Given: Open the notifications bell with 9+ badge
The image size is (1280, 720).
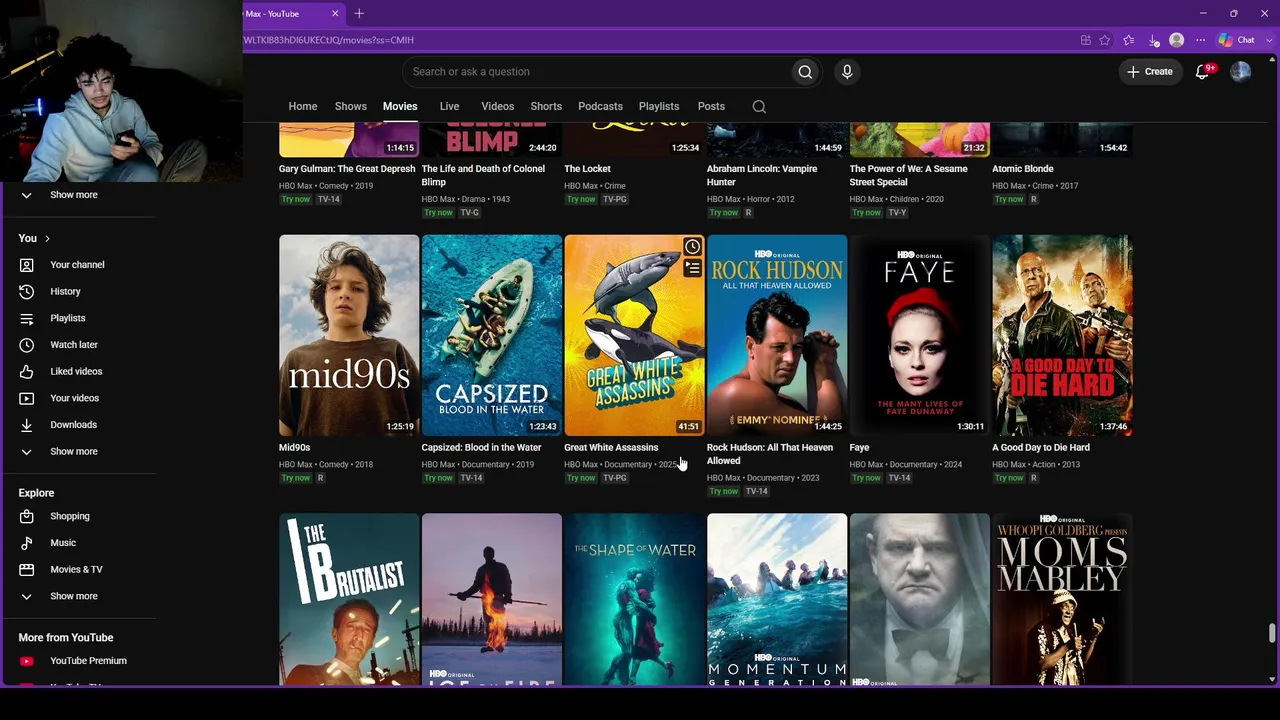Looking at the screenshot, I should [1204, 71].
